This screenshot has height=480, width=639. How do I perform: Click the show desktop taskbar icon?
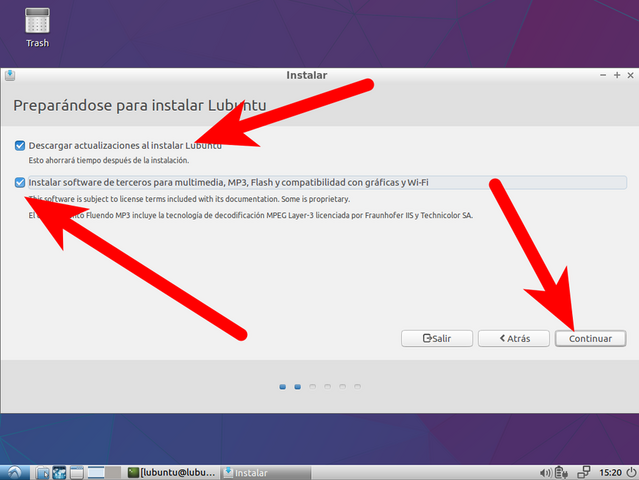tap(76, 473)
